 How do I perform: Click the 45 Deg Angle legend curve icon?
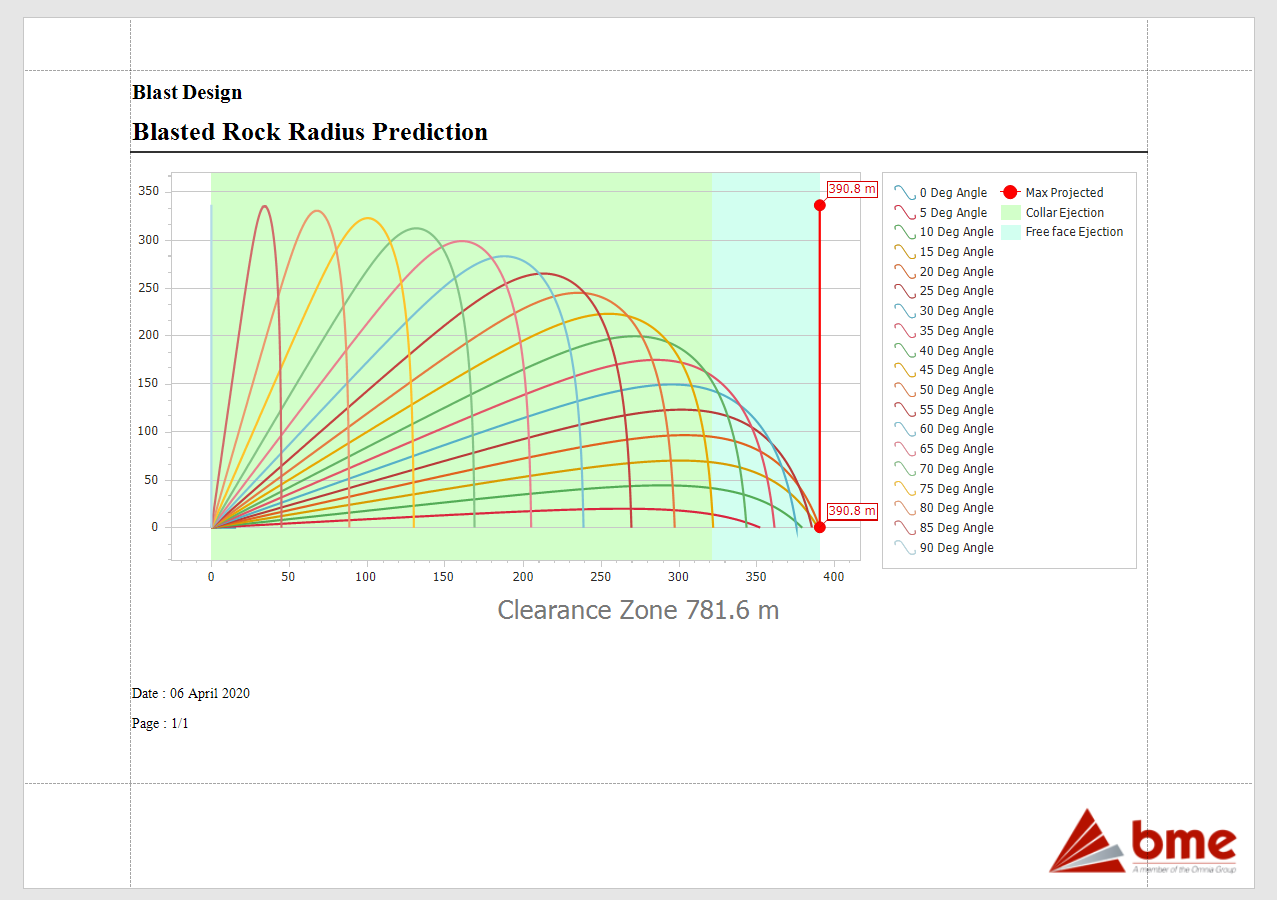[x=905, y=370]
